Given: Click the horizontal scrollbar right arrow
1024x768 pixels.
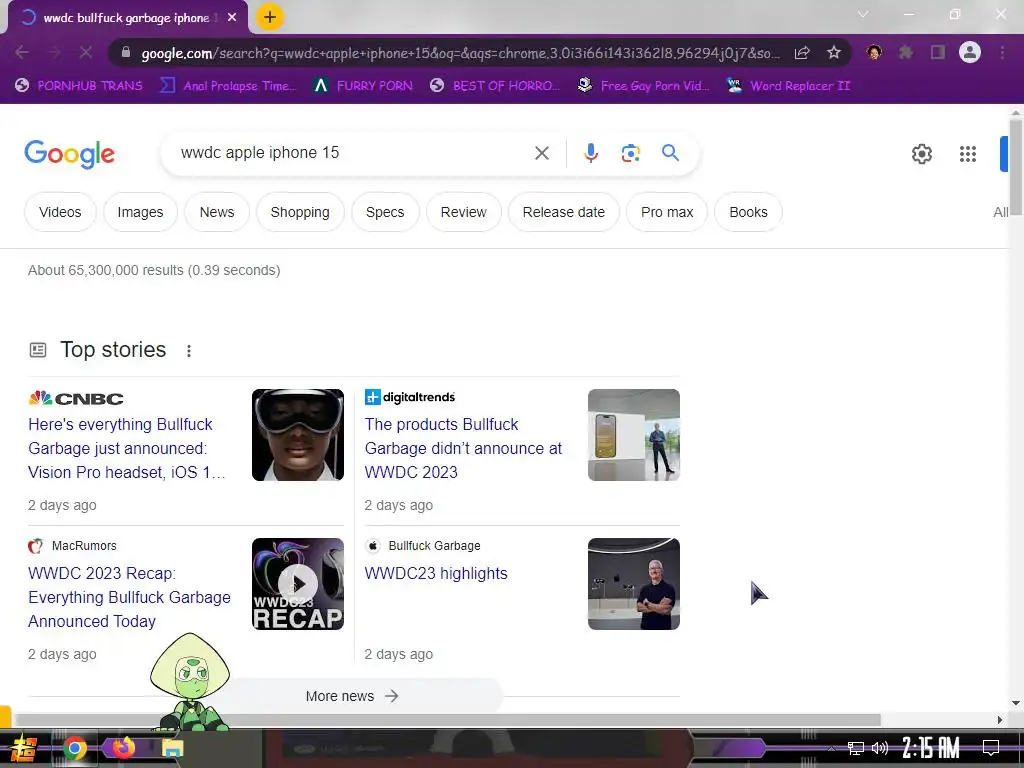Looking at the screenshot, I should point(1000,720).
